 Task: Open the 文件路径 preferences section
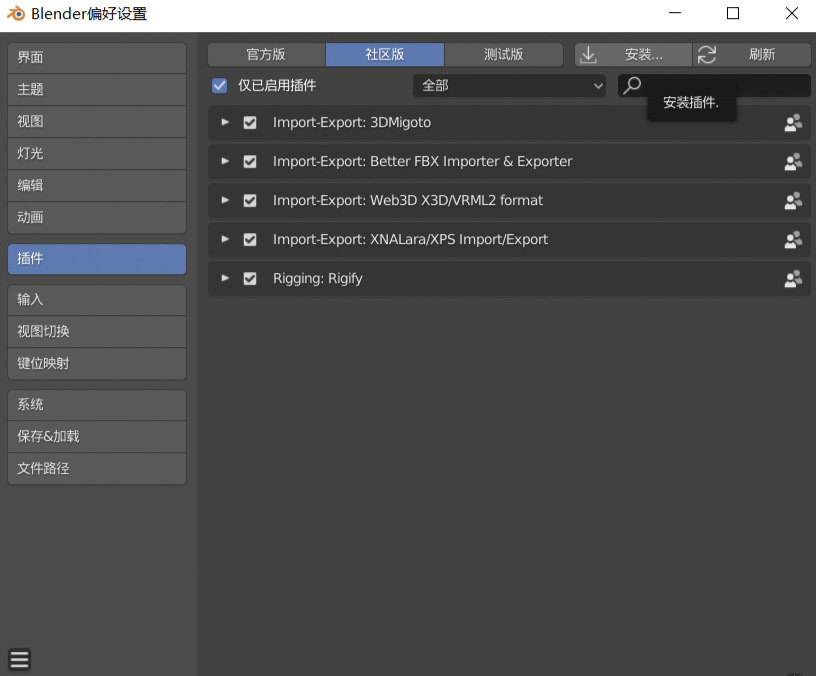pos(97,469)
